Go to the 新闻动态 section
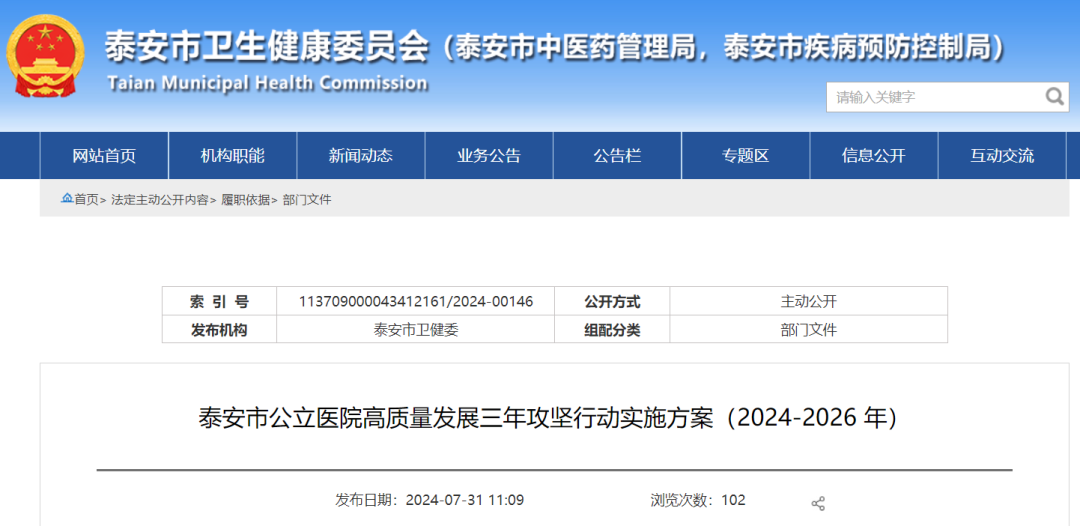 click(361, 156)
